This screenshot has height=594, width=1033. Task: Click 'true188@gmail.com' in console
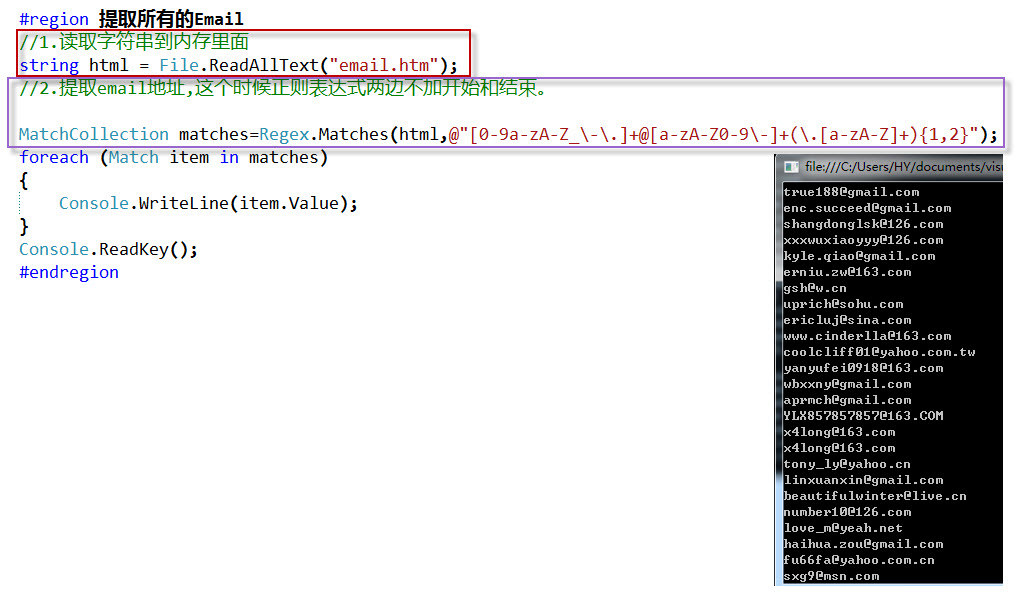click(851, 192)
